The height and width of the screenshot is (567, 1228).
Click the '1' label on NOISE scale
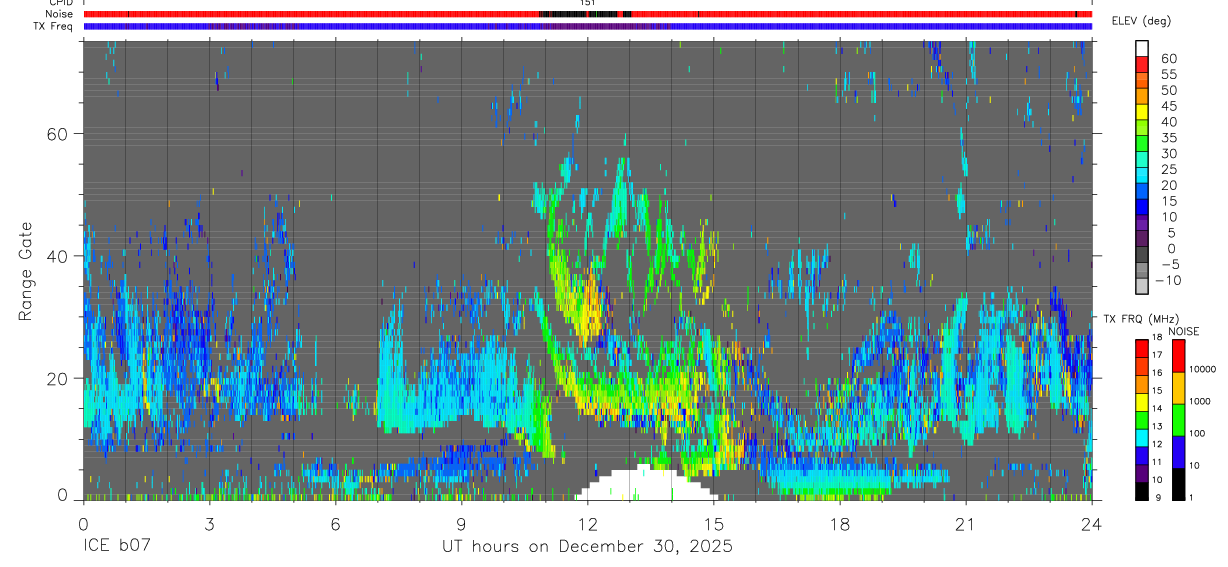pyautogui.click(x=1191, y=498)
